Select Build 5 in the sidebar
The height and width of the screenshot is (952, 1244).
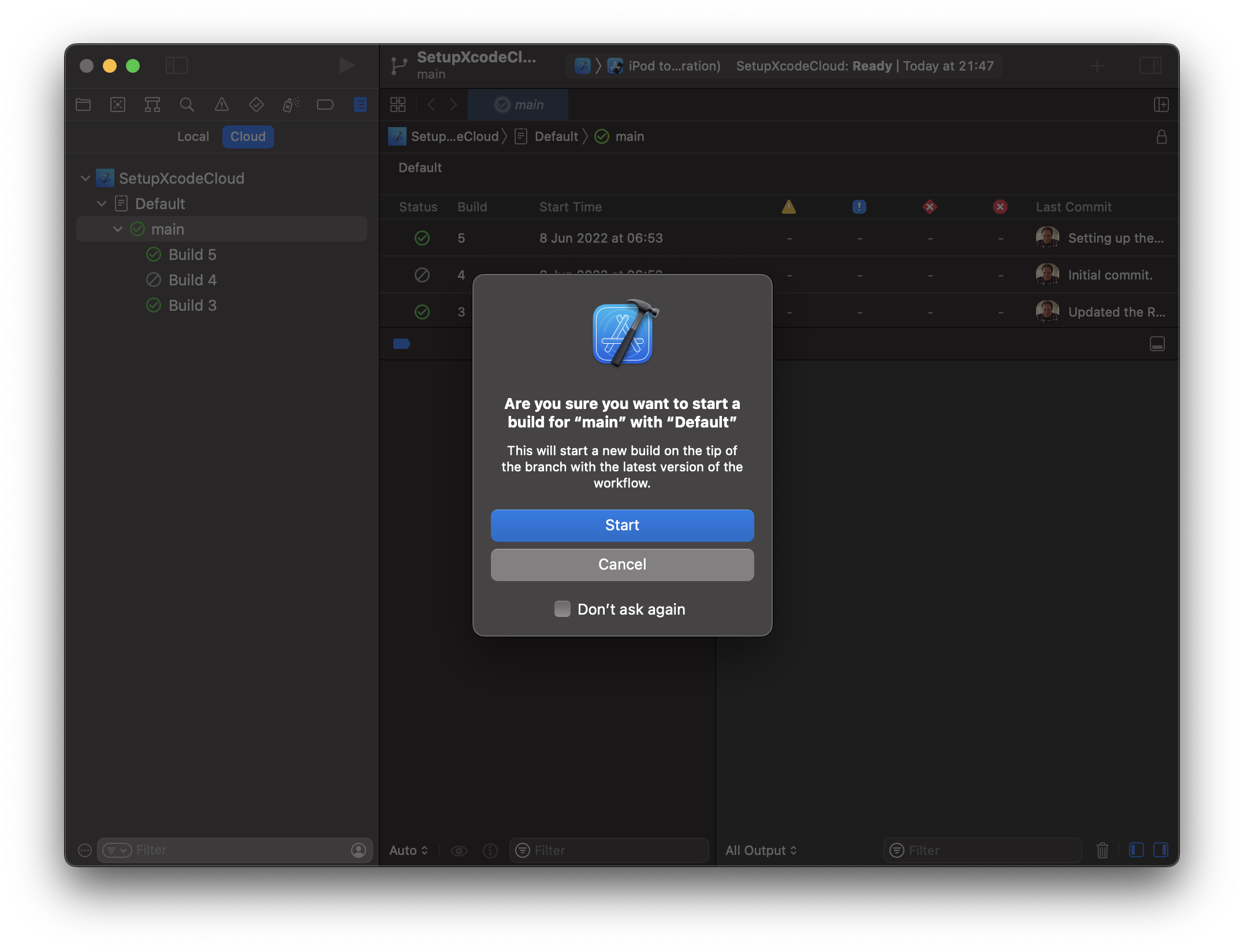pos(193,253)
